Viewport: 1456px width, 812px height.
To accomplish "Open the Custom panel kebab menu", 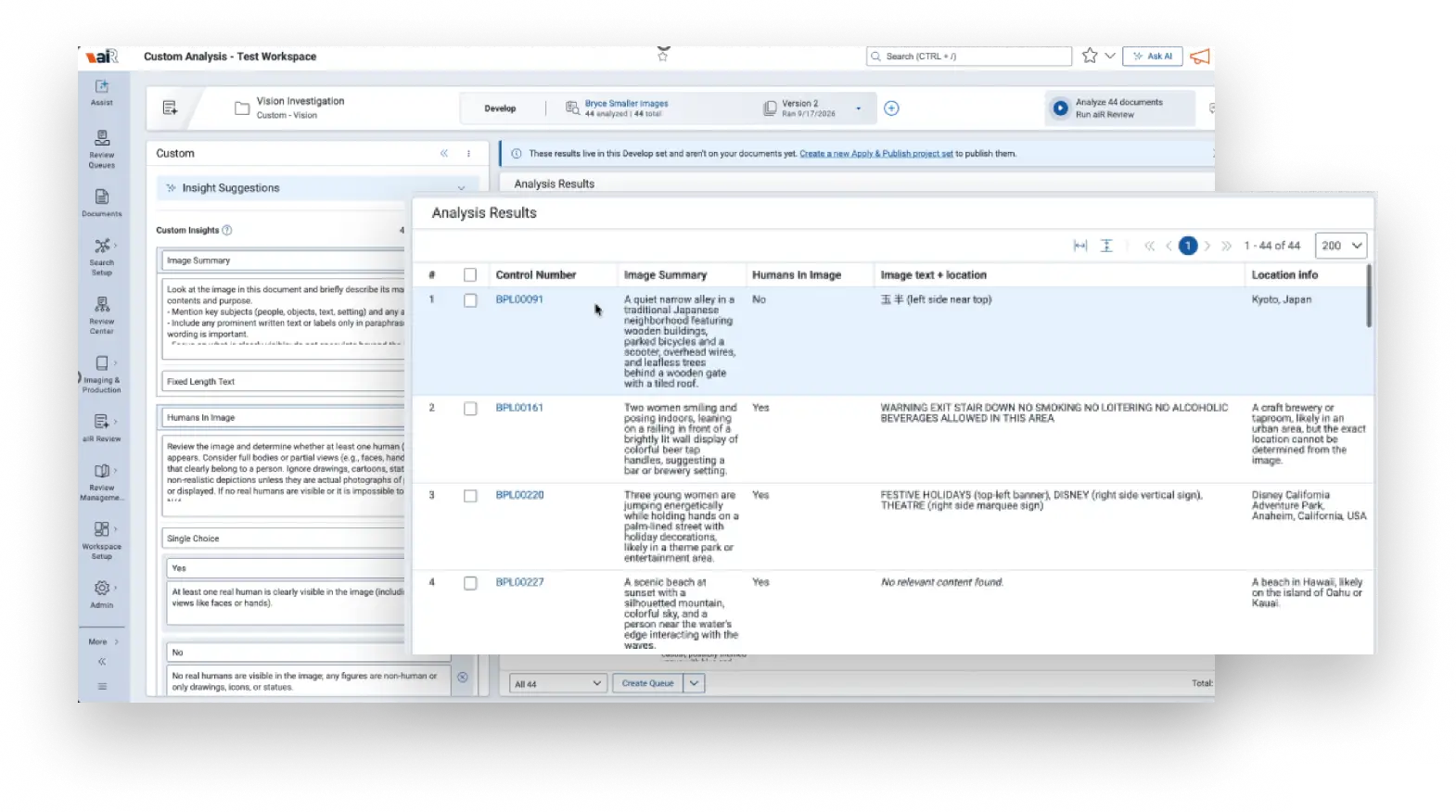I will click(x=468, y=154).
